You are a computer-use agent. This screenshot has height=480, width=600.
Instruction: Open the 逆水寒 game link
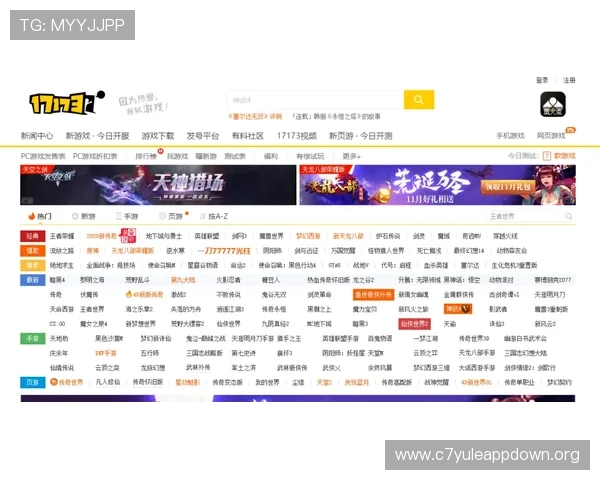point(175,251)
